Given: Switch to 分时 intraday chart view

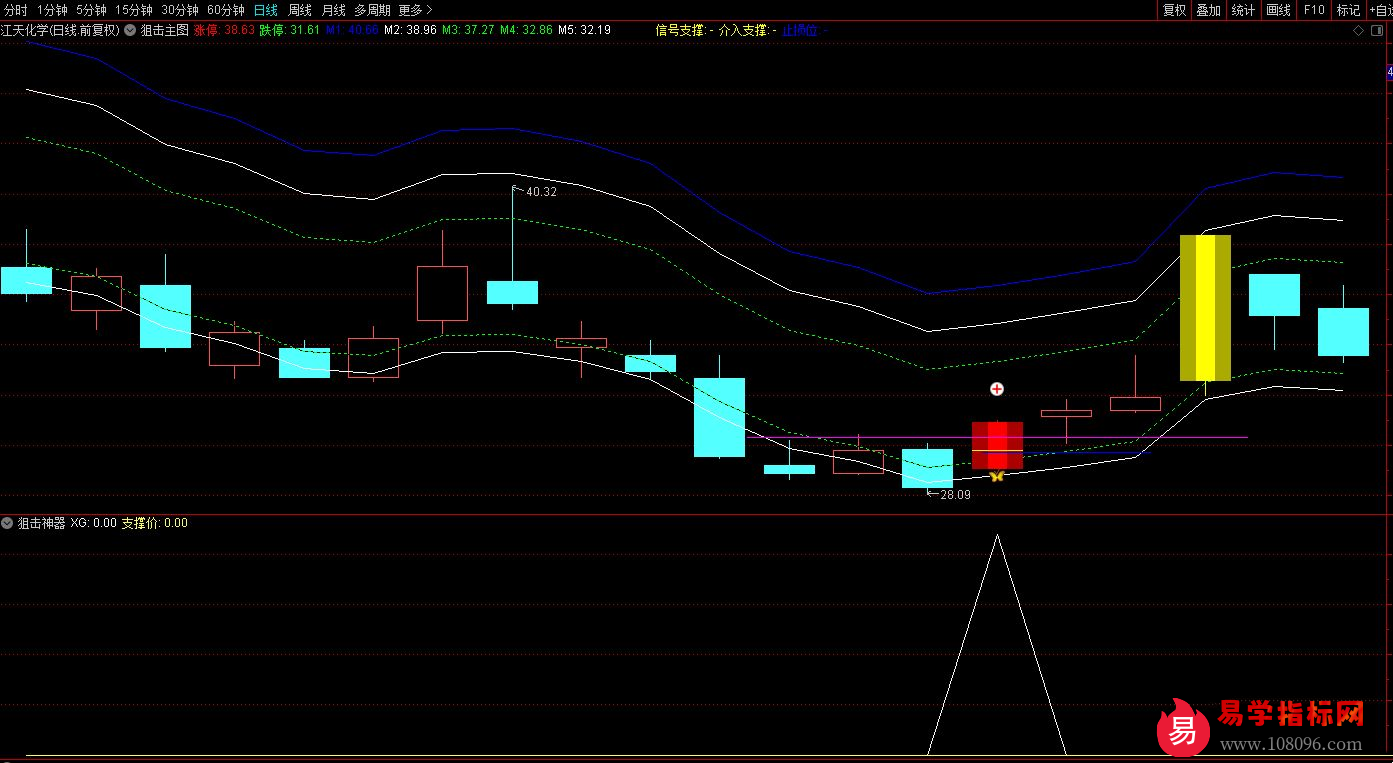Looking at the screenshot, I should pyautogui.click(x=16, y=10).
